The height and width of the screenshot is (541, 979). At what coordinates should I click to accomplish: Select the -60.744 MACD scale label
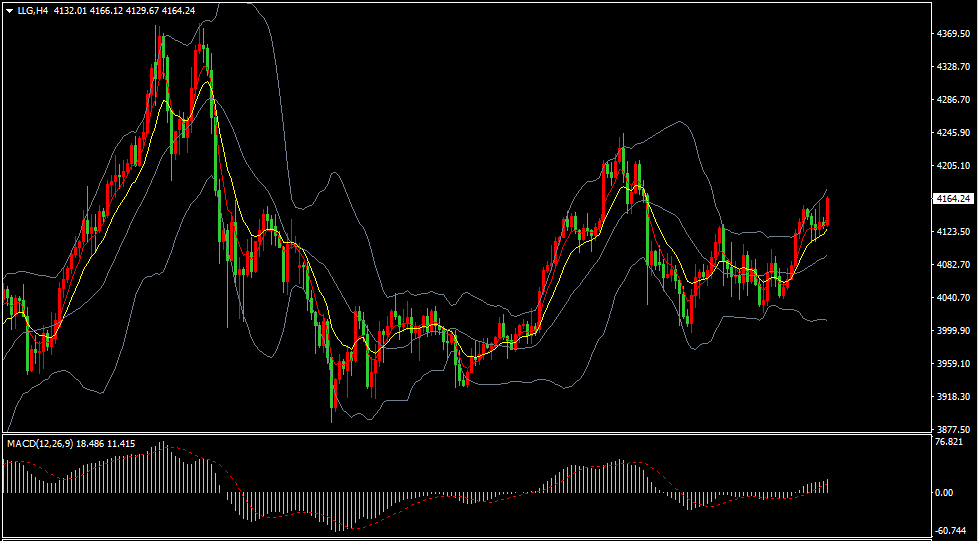click(x=950, y=531)
